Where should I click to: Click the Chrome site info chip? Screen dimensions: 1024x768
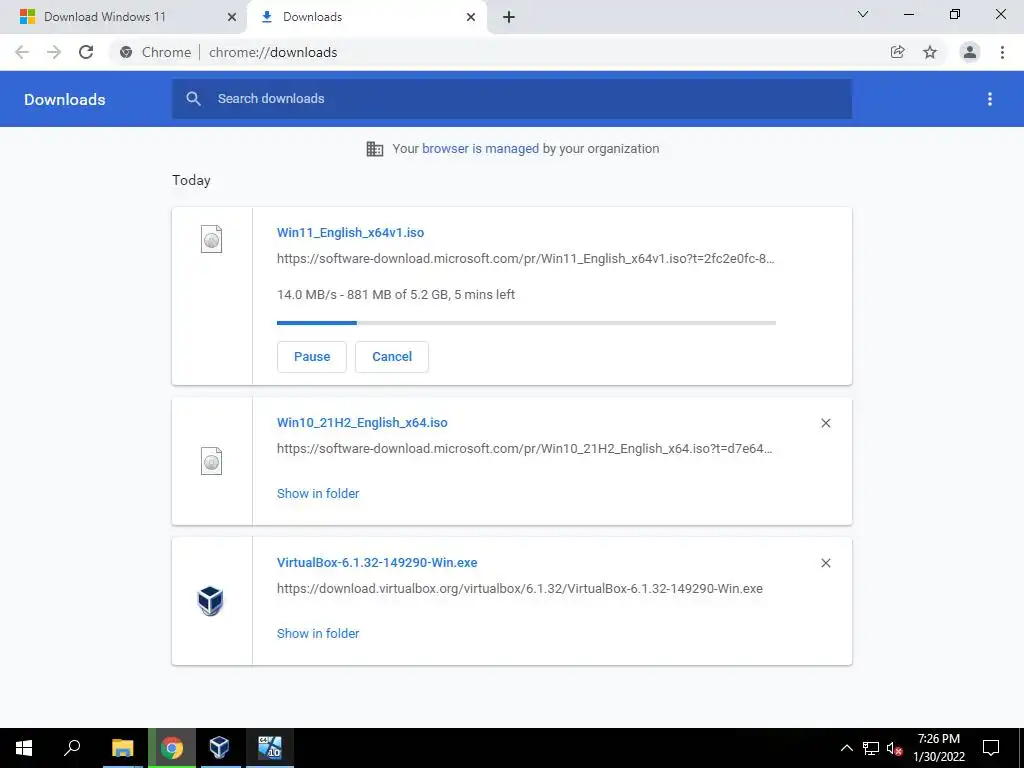pos(155,52)
